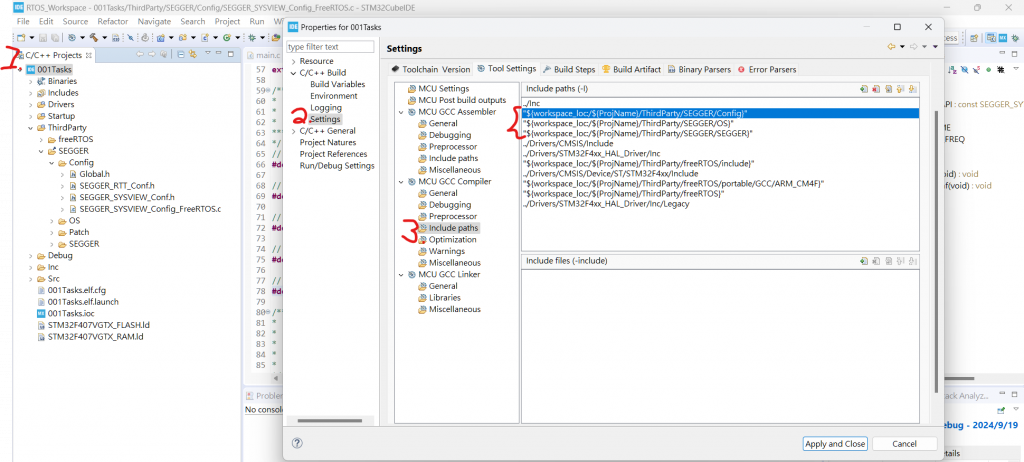Screen dimensions: 1024x462
Task: Collapse the MCU GCC Linker node
Action: tap(402, 274)
